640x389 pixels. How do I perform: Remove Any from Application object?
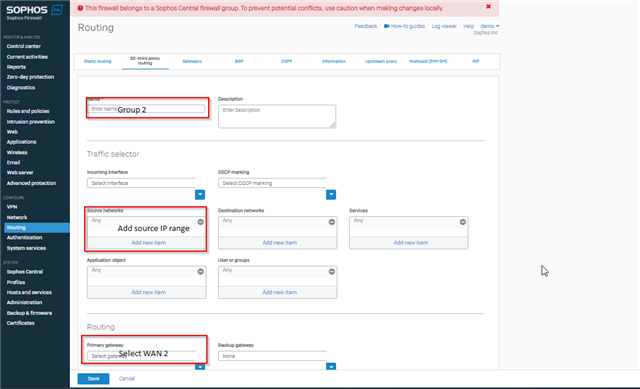[200, 271]
